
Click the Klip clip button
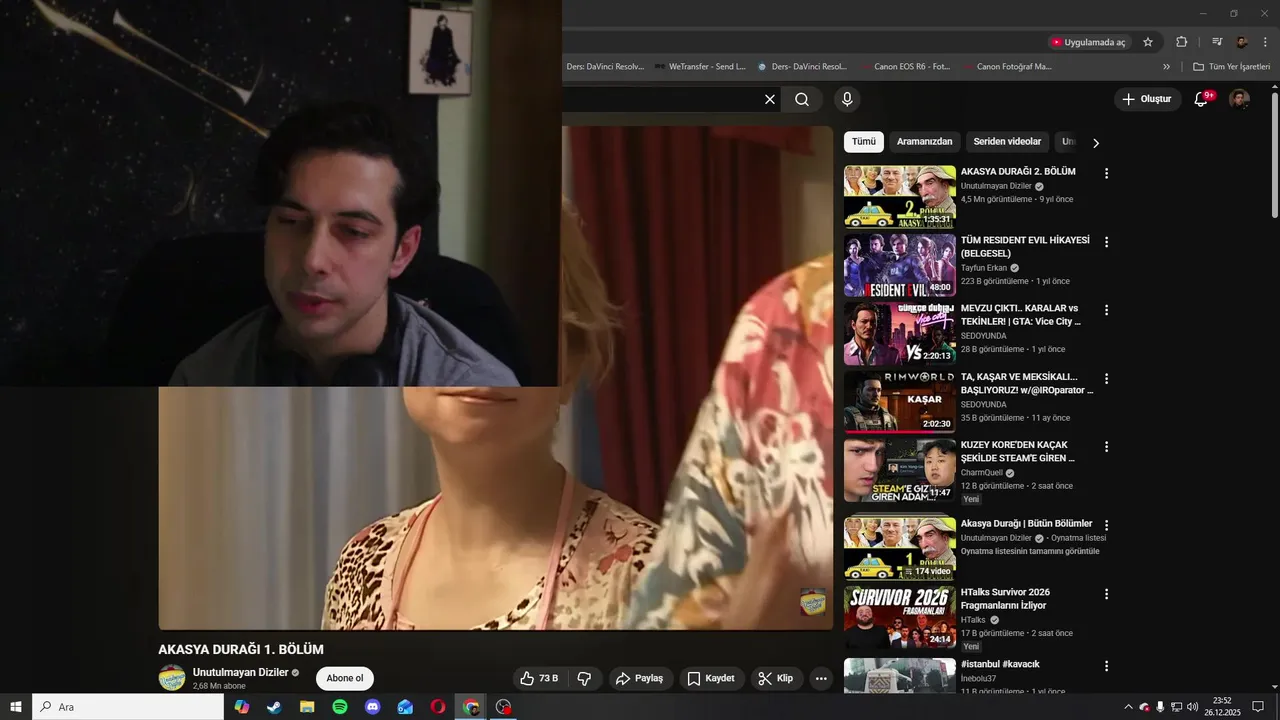click(x=776, y=678)
